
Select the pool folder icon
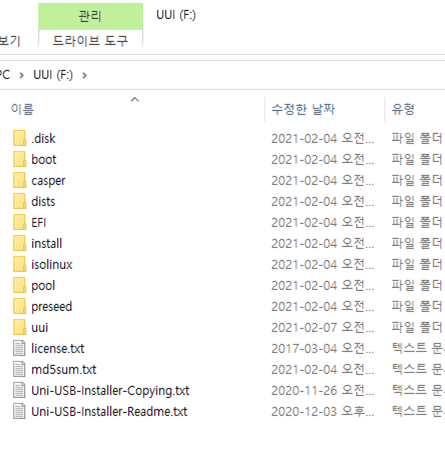[19, 285]
